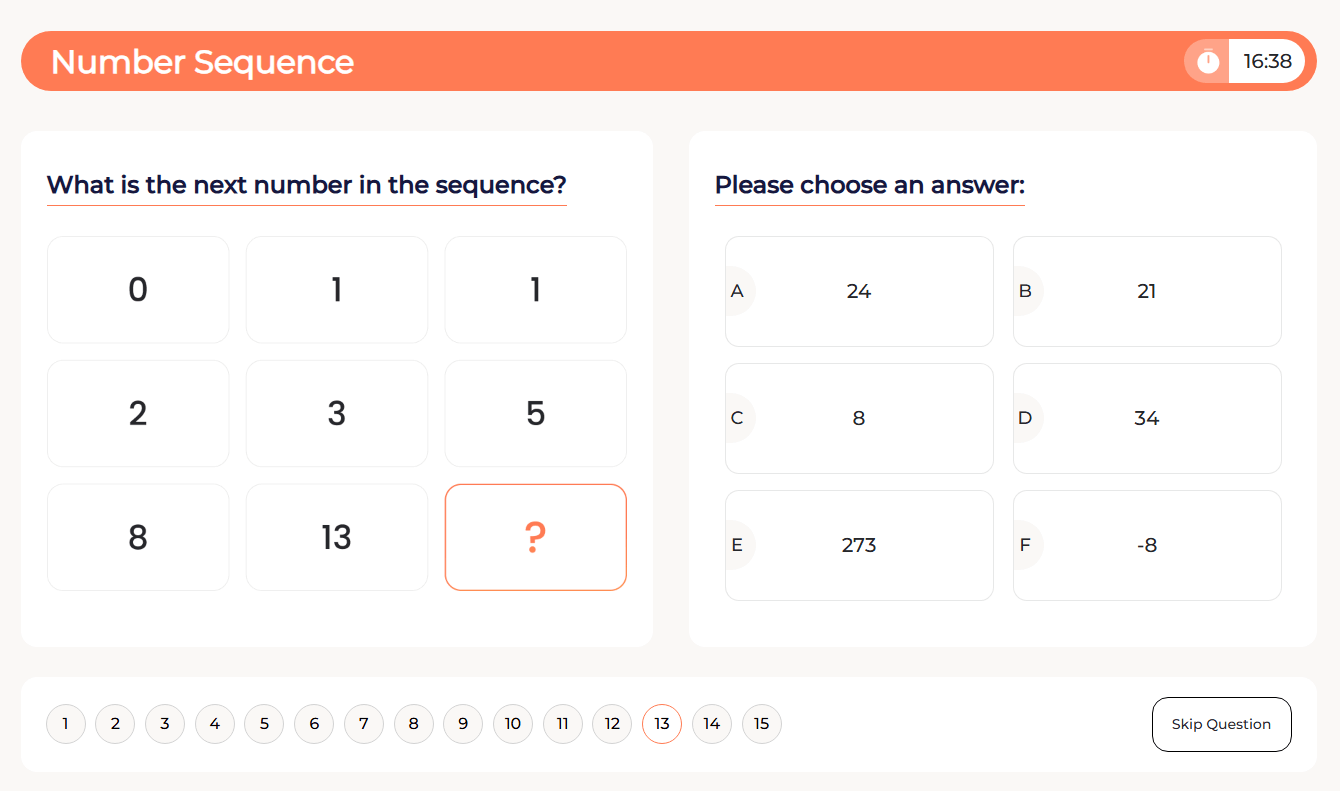Choose answer E with value 273
The image size is (1340, 791).
[859, 545]
